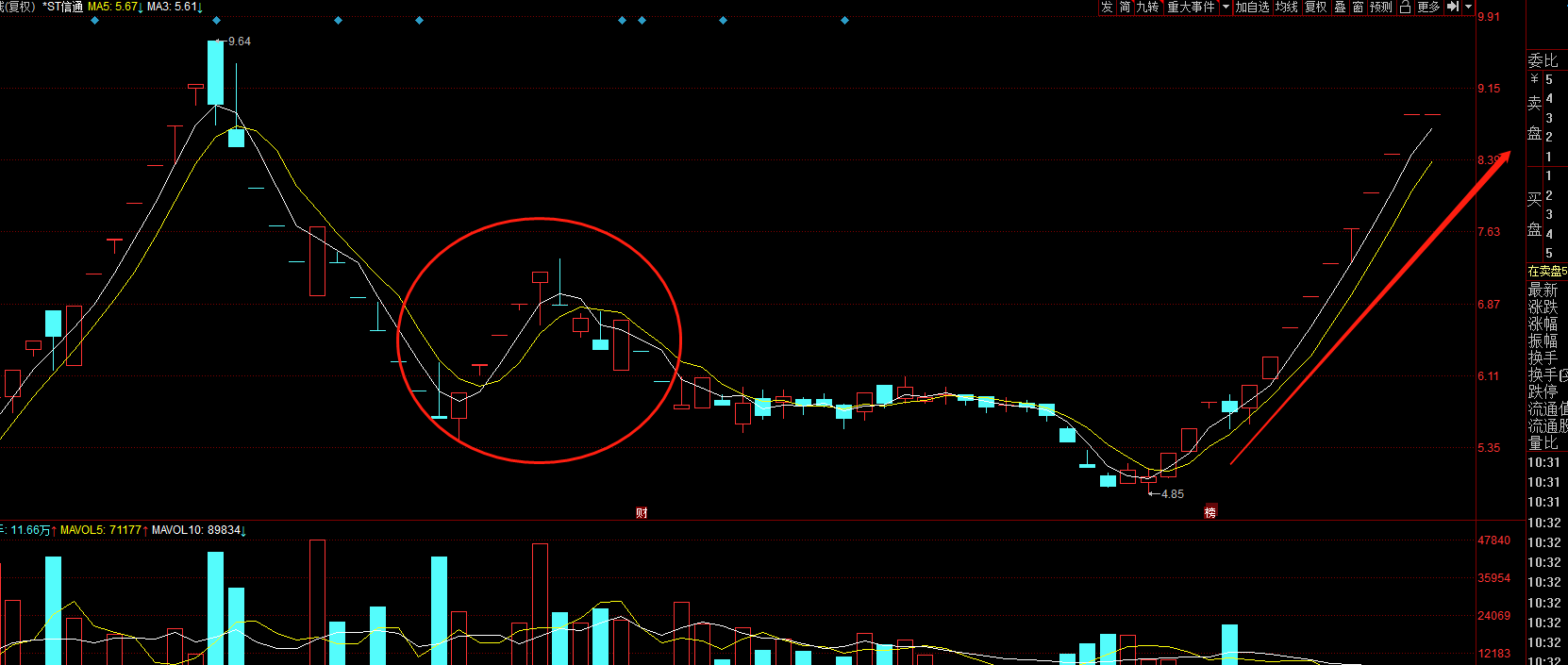Image resolution: width=1568 pixels, height=665 pixels.
Task: Add stock via 加自选 button
Action: point(1253,7)
